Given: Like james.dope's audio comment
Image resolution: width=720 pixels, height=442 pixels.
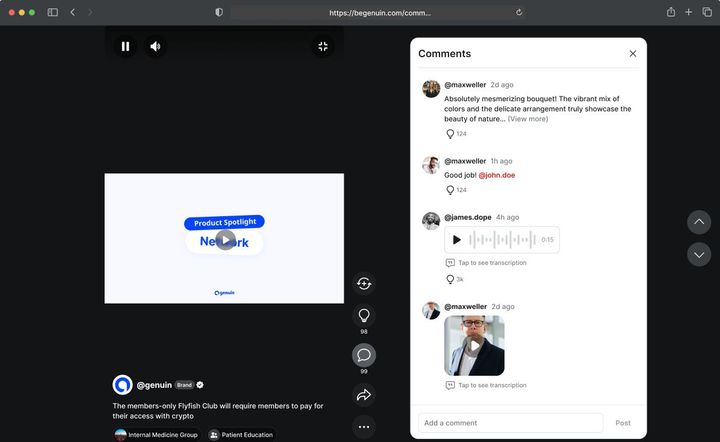Looking at the screenshot, I should pyautogui.click(x=450, y=279).
